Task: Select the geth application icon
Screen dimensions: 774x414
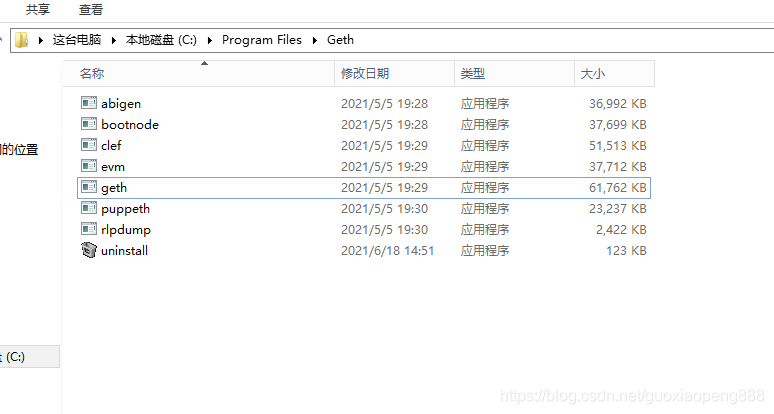Action: 89,187
